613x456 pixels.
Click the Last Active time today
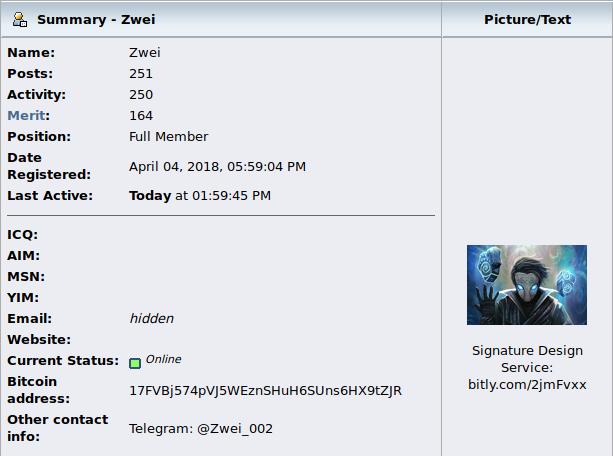click(x=200, y=196)
